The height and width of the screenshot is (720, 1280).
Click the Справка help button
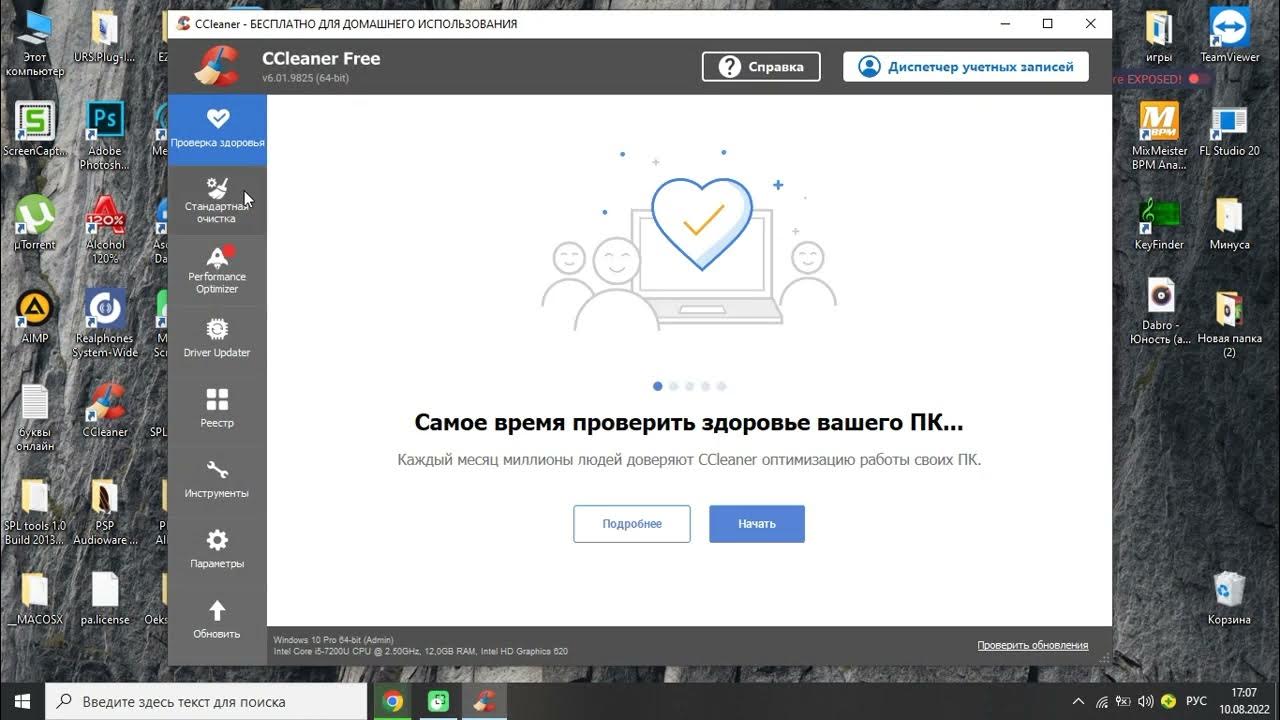761,67
